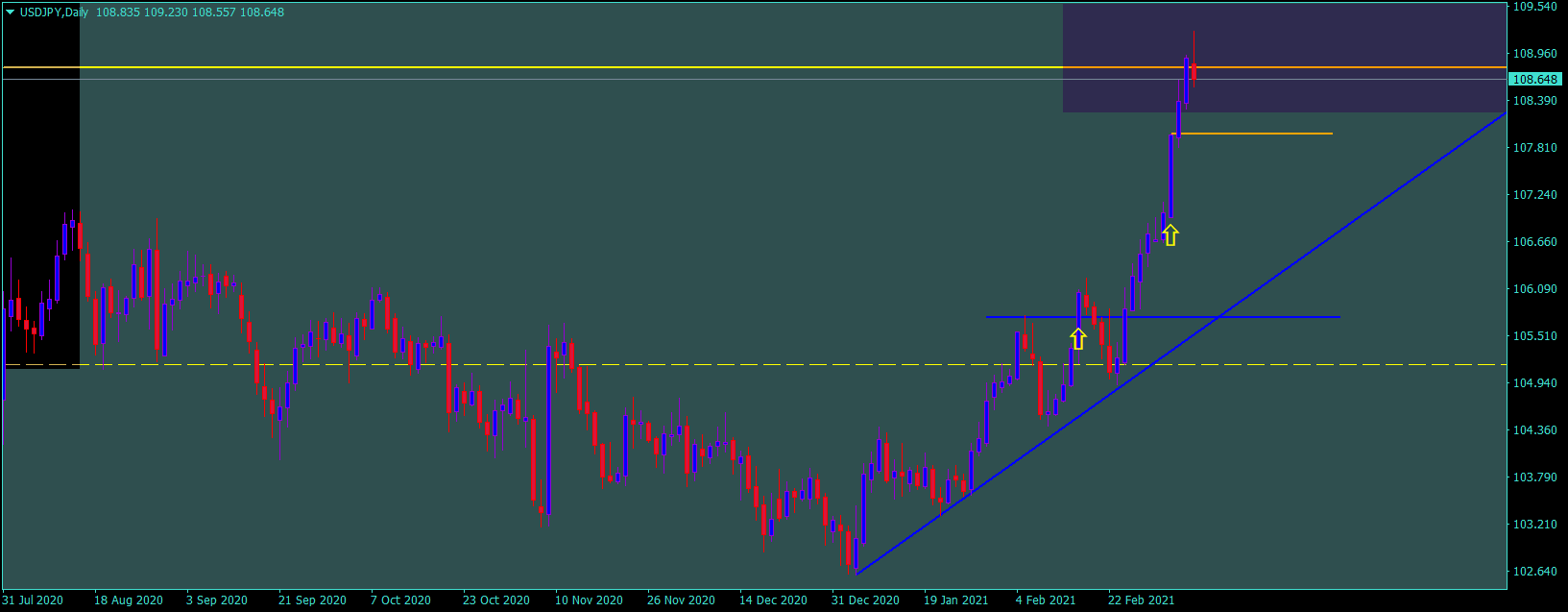Click the low value 108.557 in header
This screenshot has width=1568, height=612.
point(214,12)
